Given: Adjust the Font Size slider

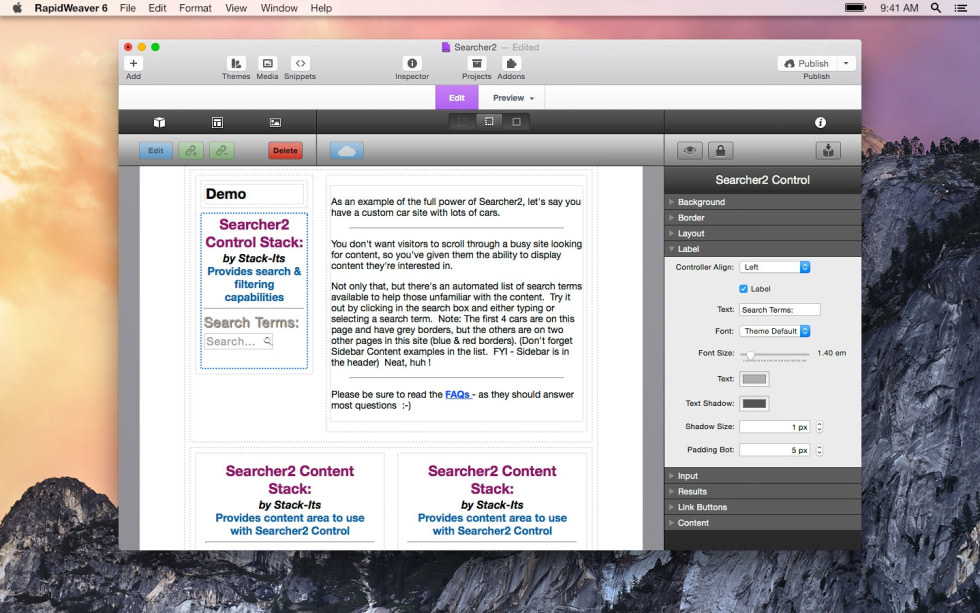Looking at the screenshot, I should [x=751, y=354].
